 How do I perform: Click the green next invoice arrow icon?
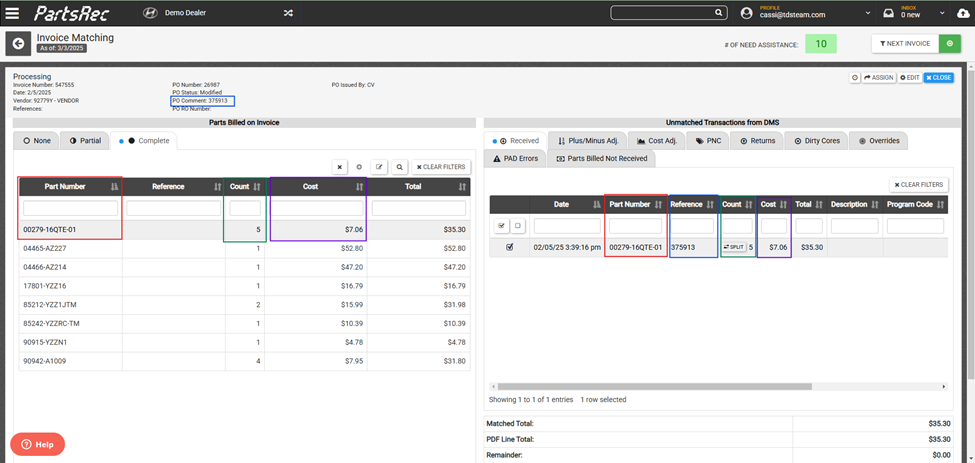coord(949,44)
